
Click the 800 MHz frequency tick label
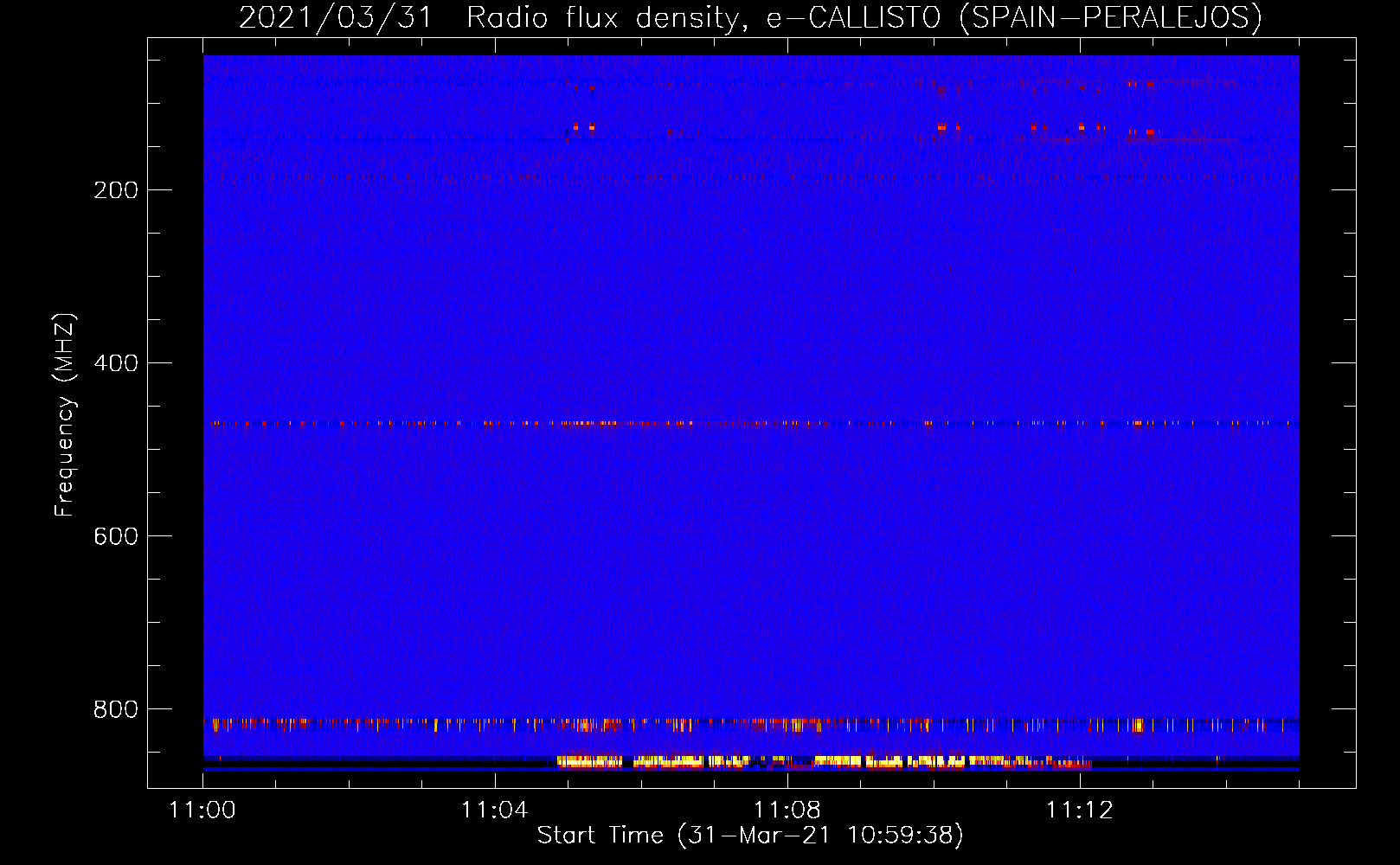point(116,709)
